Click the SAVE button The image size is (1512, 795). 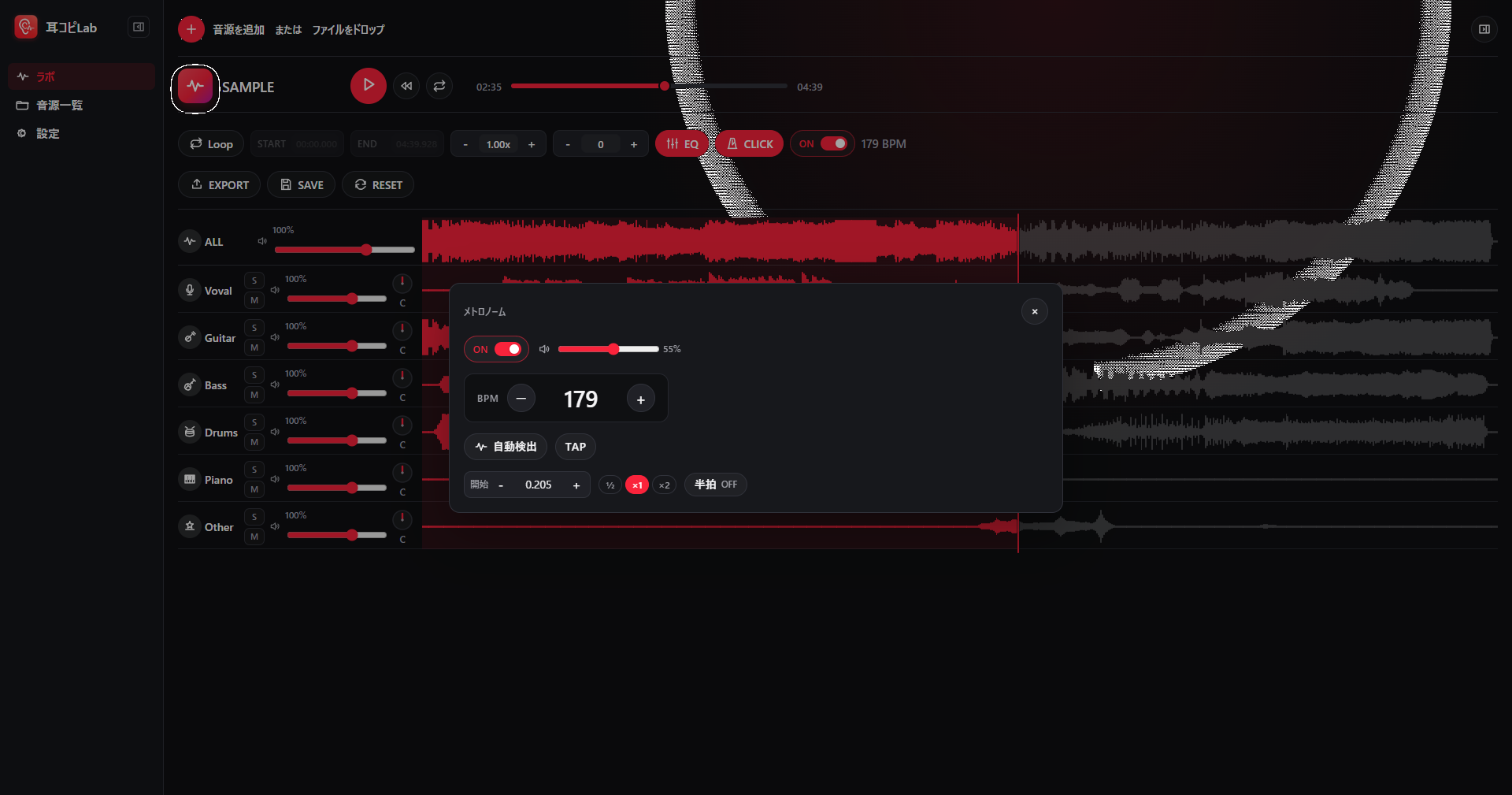pos(302,184)
